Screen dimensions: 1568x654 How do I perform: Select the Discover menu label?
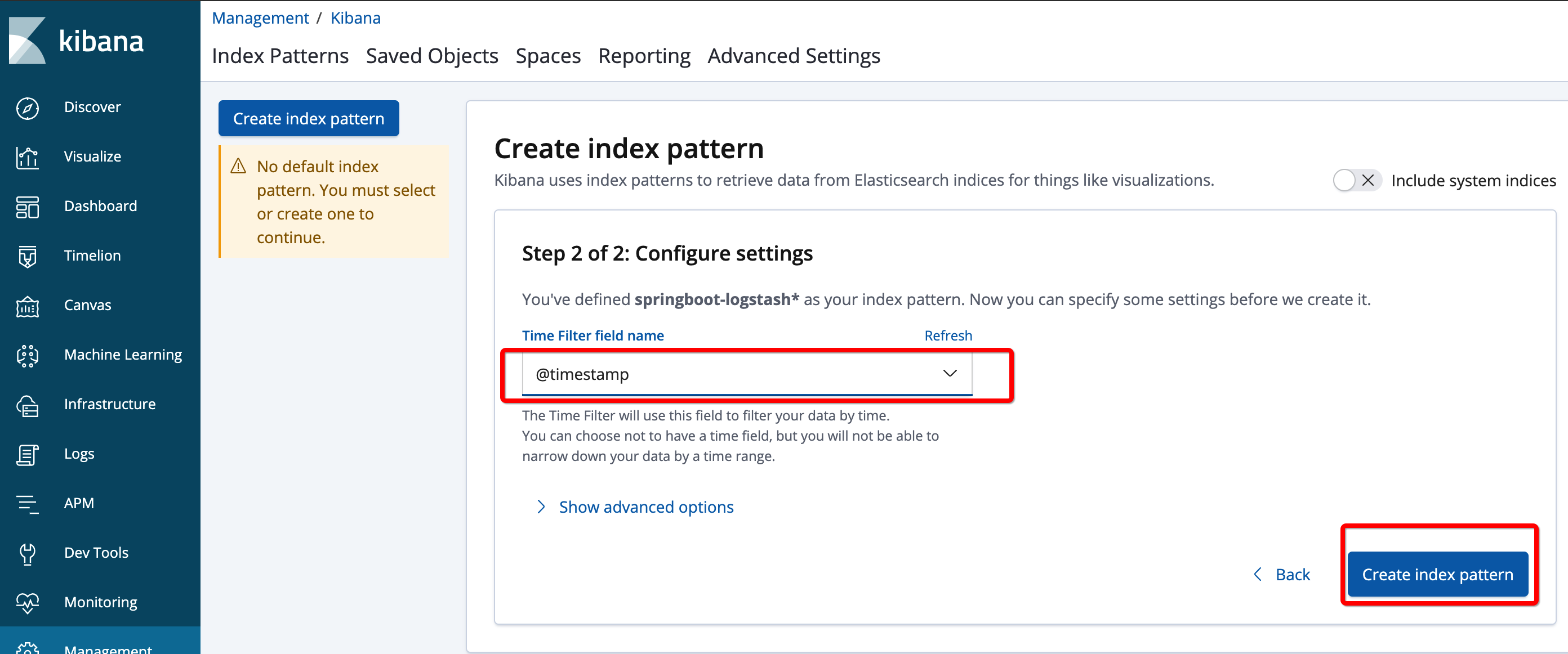(92, 107)
